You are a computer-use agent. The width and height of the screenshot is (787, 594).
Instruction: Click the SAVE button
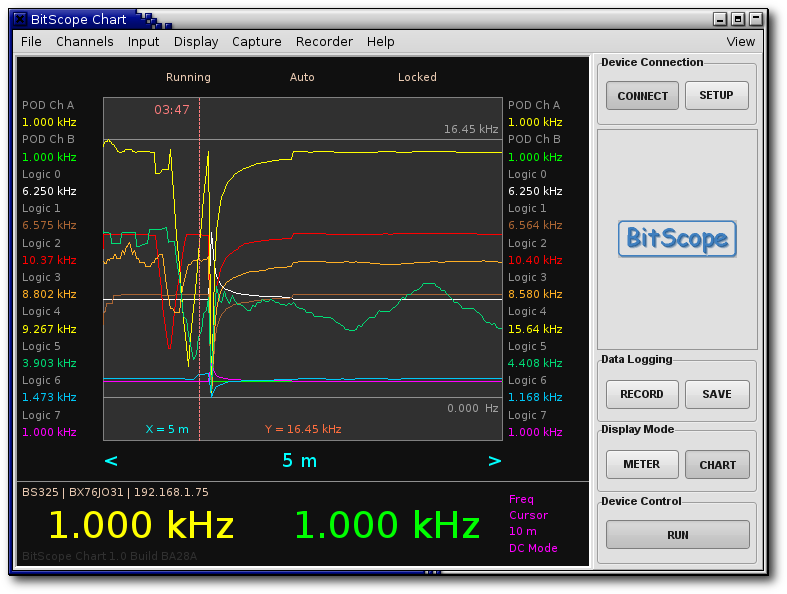click(717, 394)
